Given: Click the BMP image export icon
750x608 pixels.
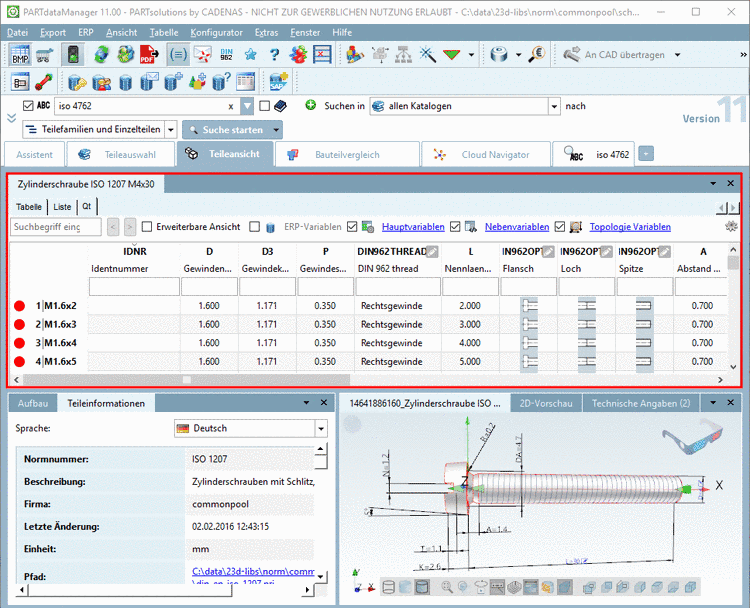Looking at the screenshot, I should (20, 55).
